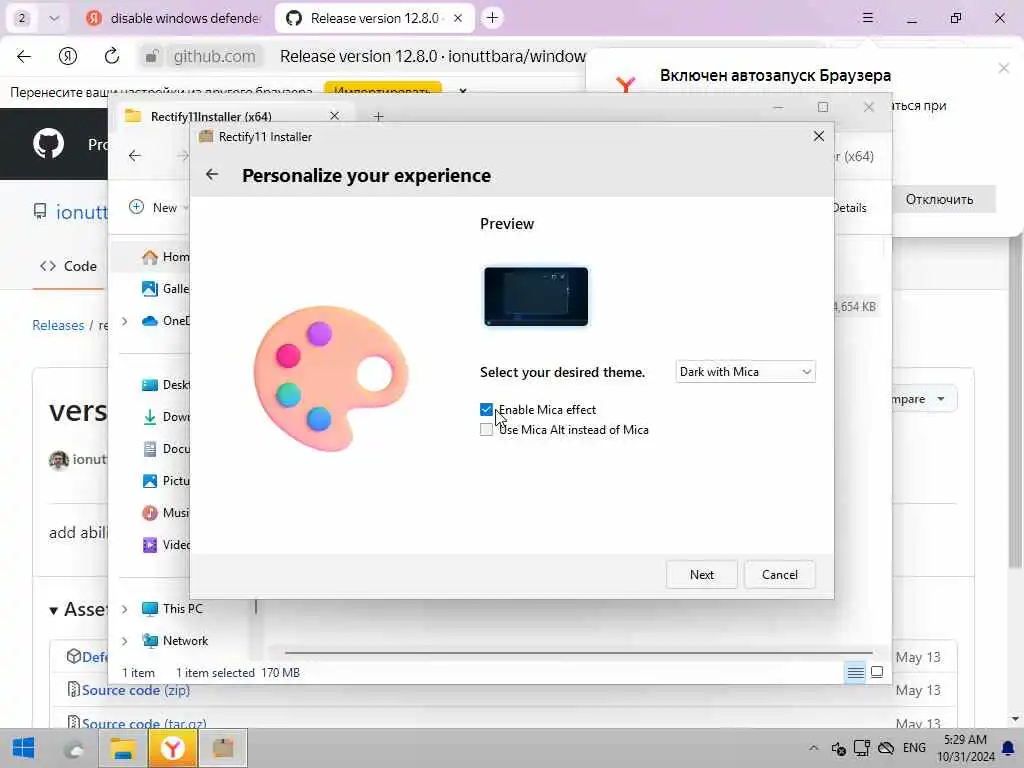Click the tray network status icon
The height and width of the screenshot is (768, 1024).
(x=862, y=748)
